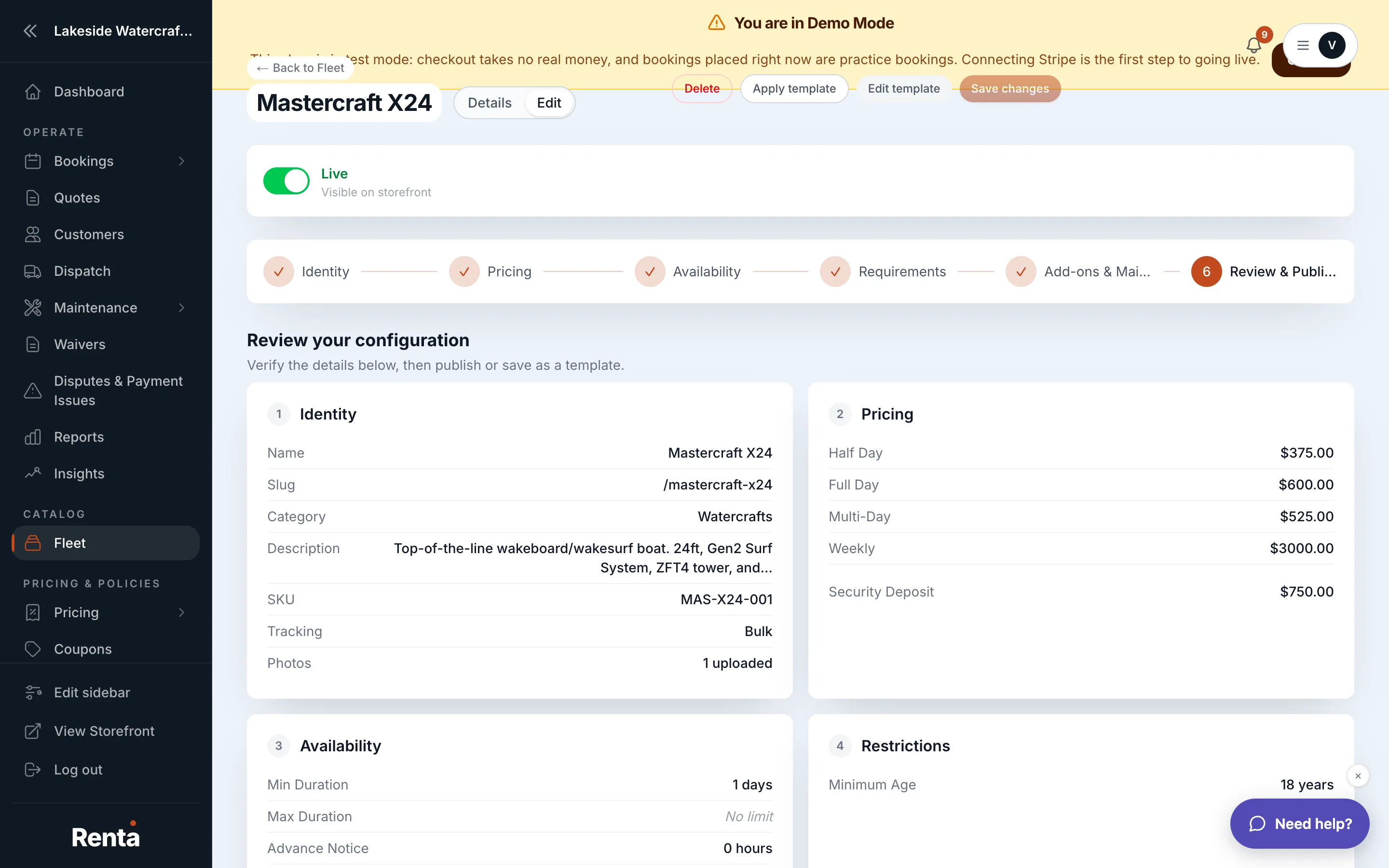The width and height of the screenshot is (1389, 868).
Task: Click Back to Fleet button
Action: click(300, 68)
